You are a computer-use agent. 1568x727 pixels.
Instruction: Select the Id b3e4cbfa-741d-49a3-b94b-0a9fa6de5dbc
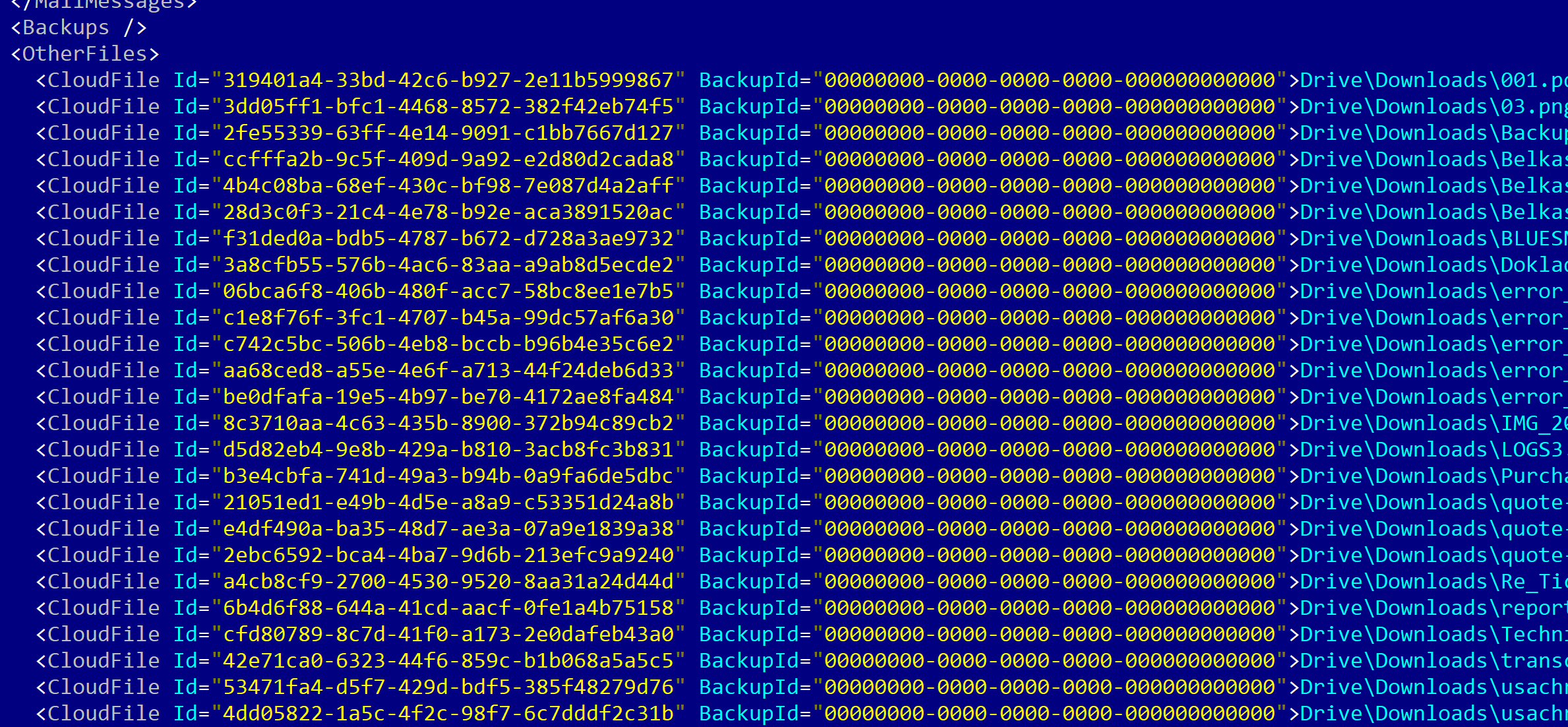coord(448,476)
